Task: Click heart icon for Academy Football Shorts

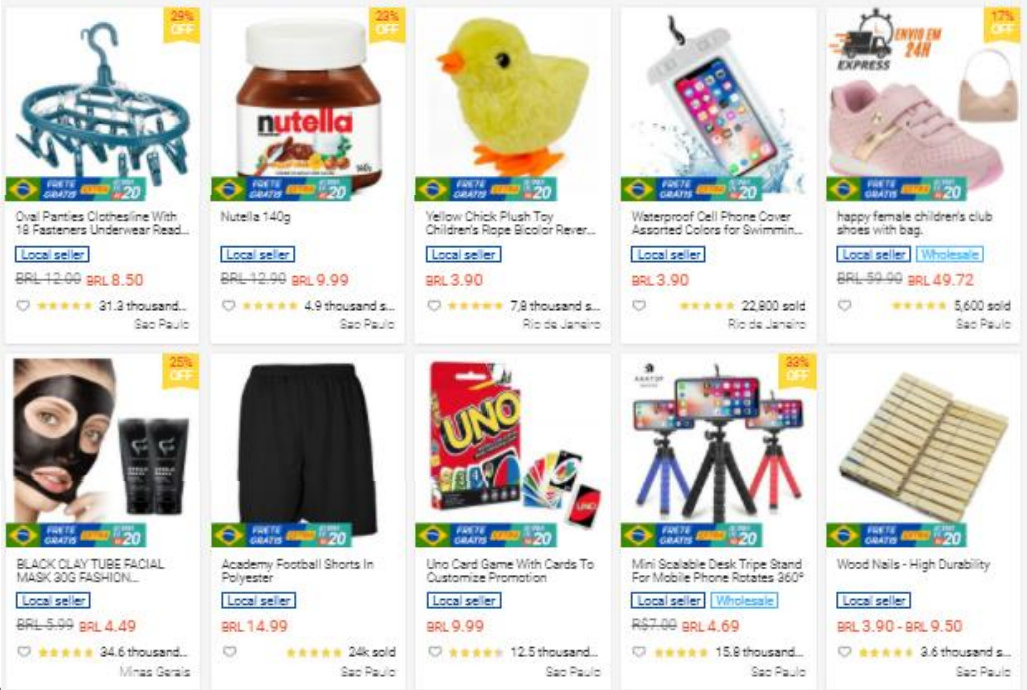Action: coord(229,651)
